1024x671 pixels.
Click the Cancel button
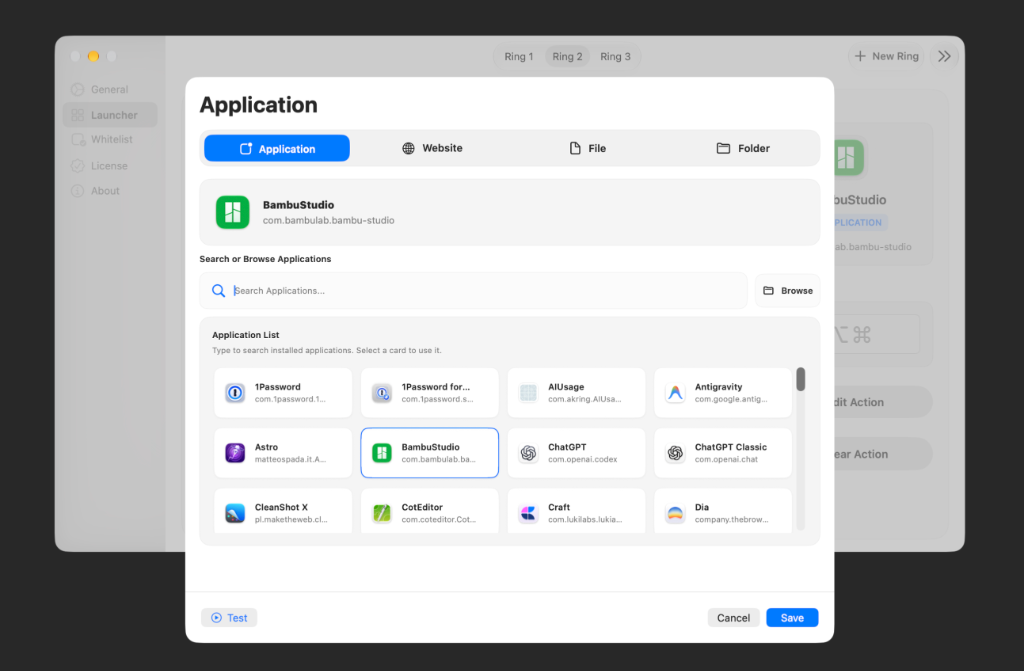point(733,617)
